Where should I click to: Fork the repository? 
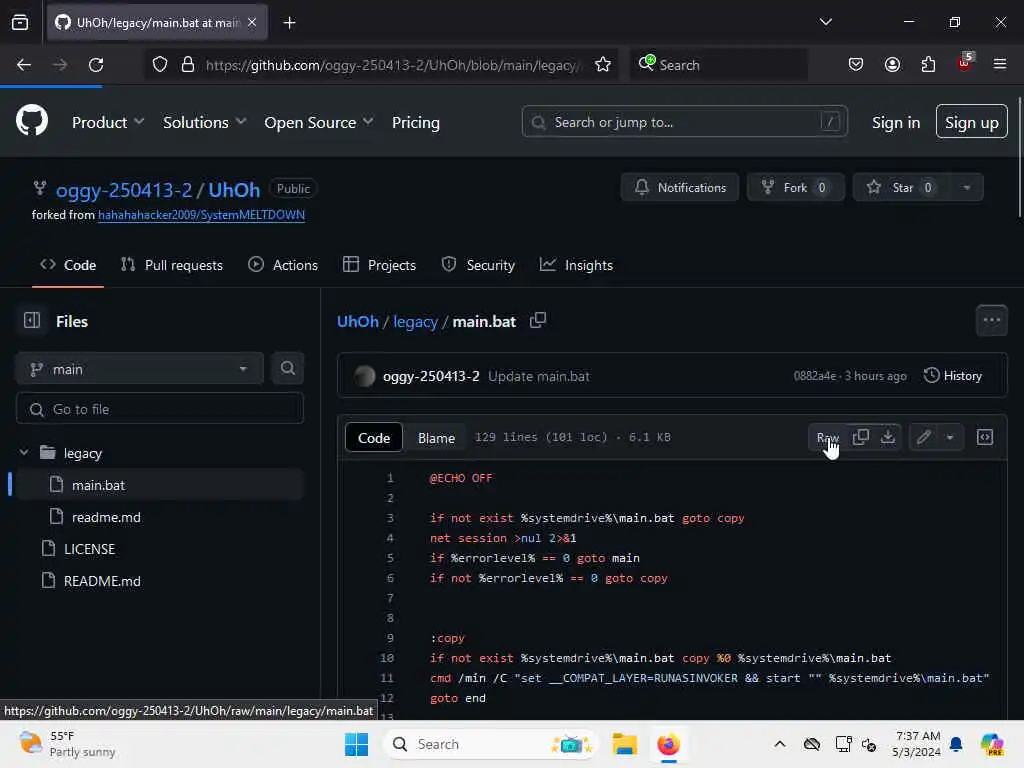click(x=795, y=187)
